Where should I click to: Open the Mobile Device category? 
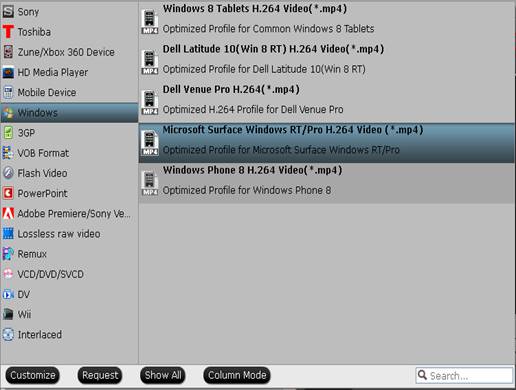69,92
